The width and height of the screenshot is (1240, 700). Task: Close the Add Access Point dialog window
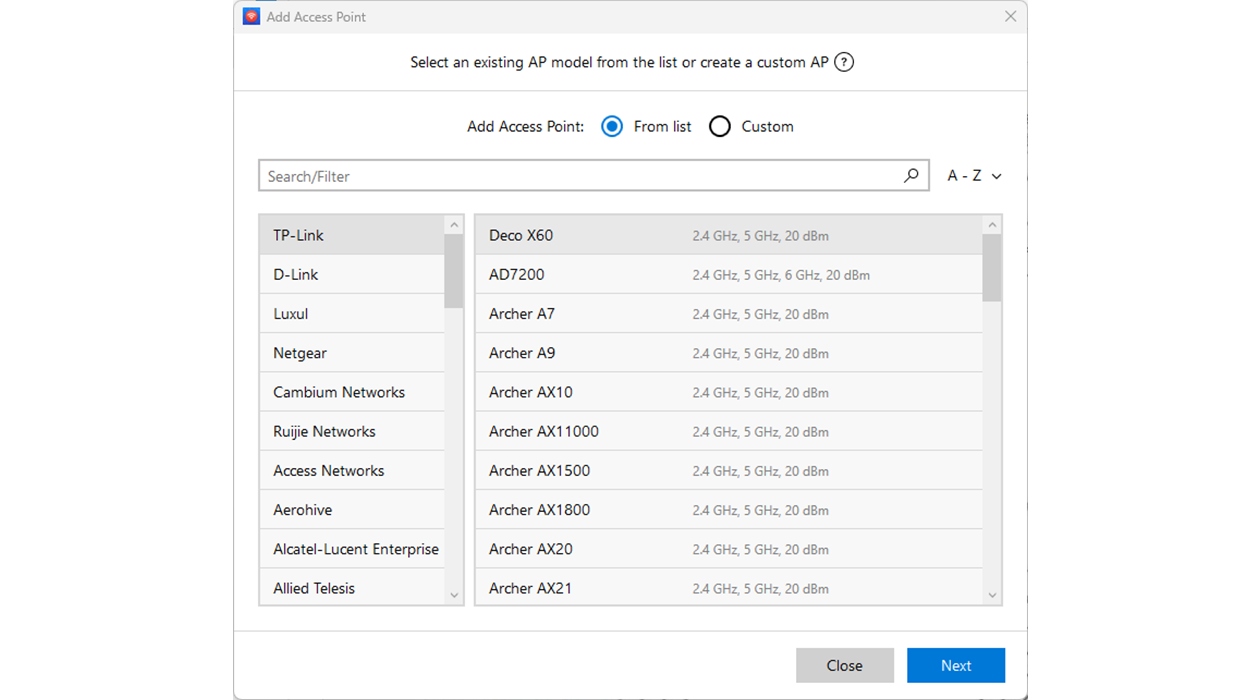(1010, 16)
